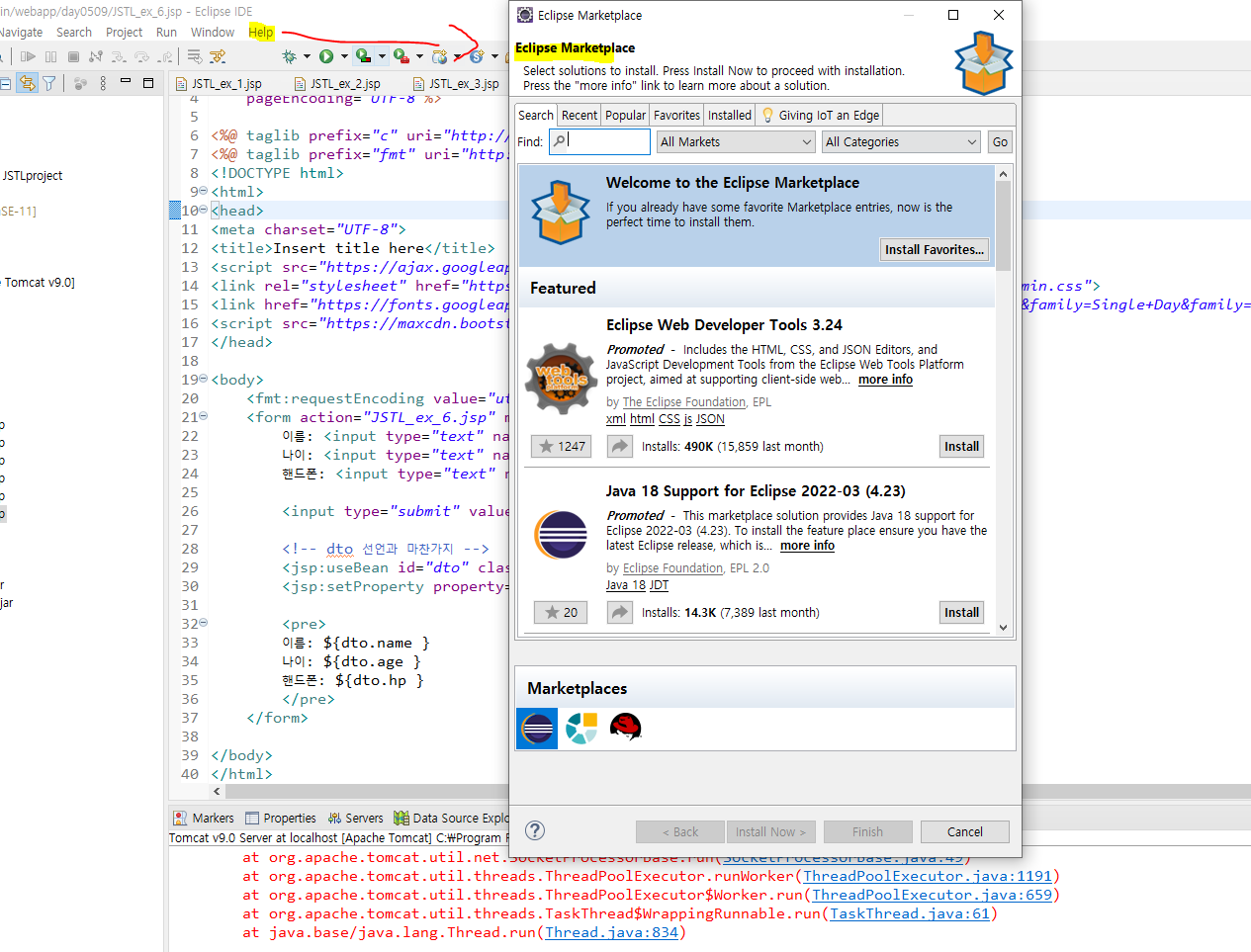Favorite Java 18 Support via 20 star
Screen dimensions: 1251x952
561,613
